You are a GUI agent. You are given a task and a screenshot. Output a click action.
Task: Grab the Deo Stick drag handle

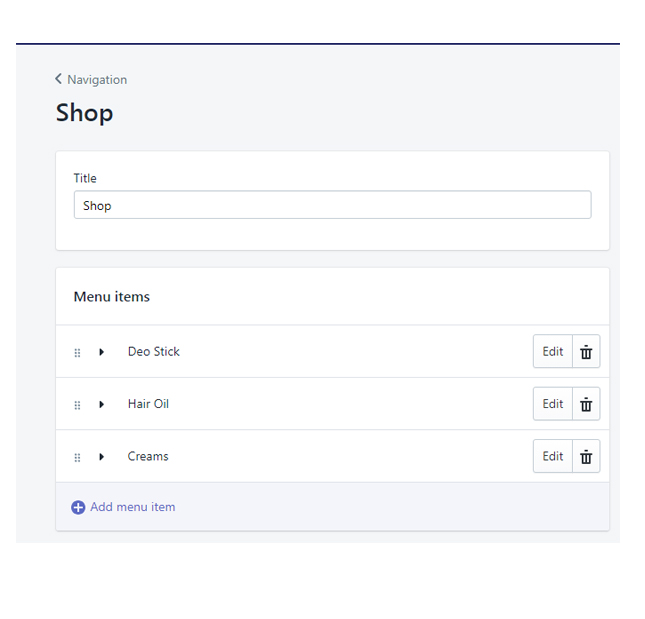pyautogui.click(x=78, y=352)
